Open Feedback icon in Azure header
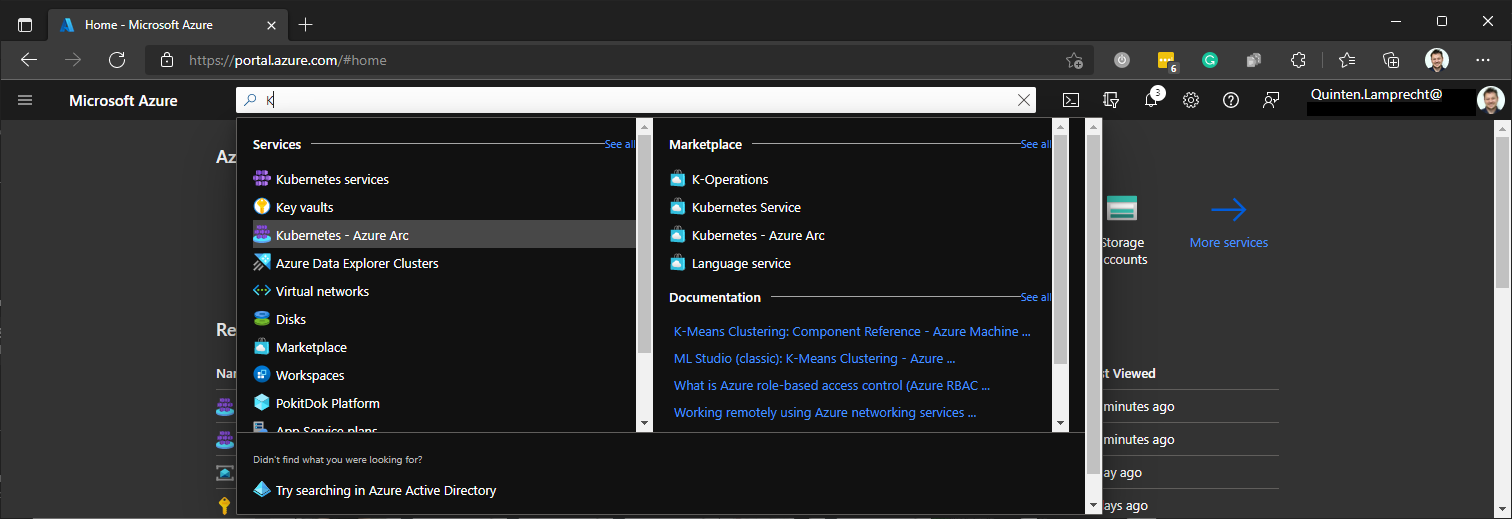The image size is (1512, 519). 1271,100
